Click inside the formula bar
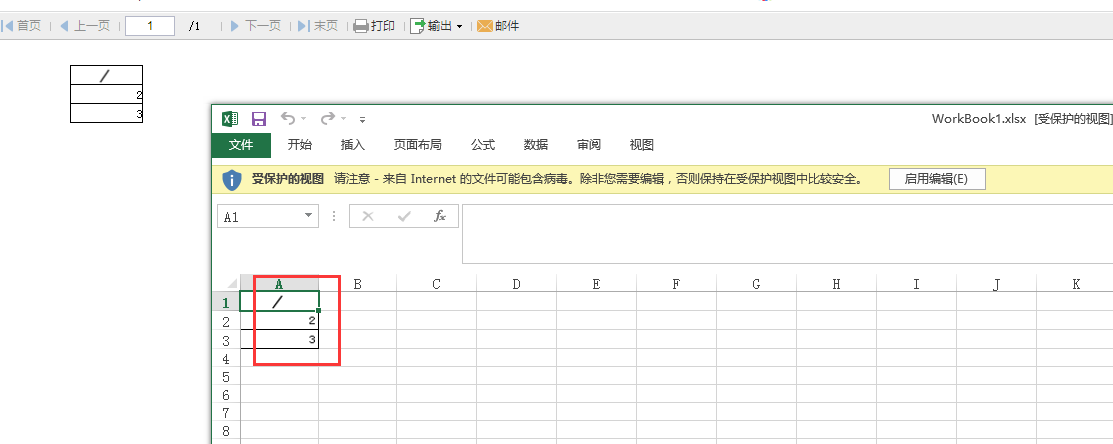 [x=787, y=234]
